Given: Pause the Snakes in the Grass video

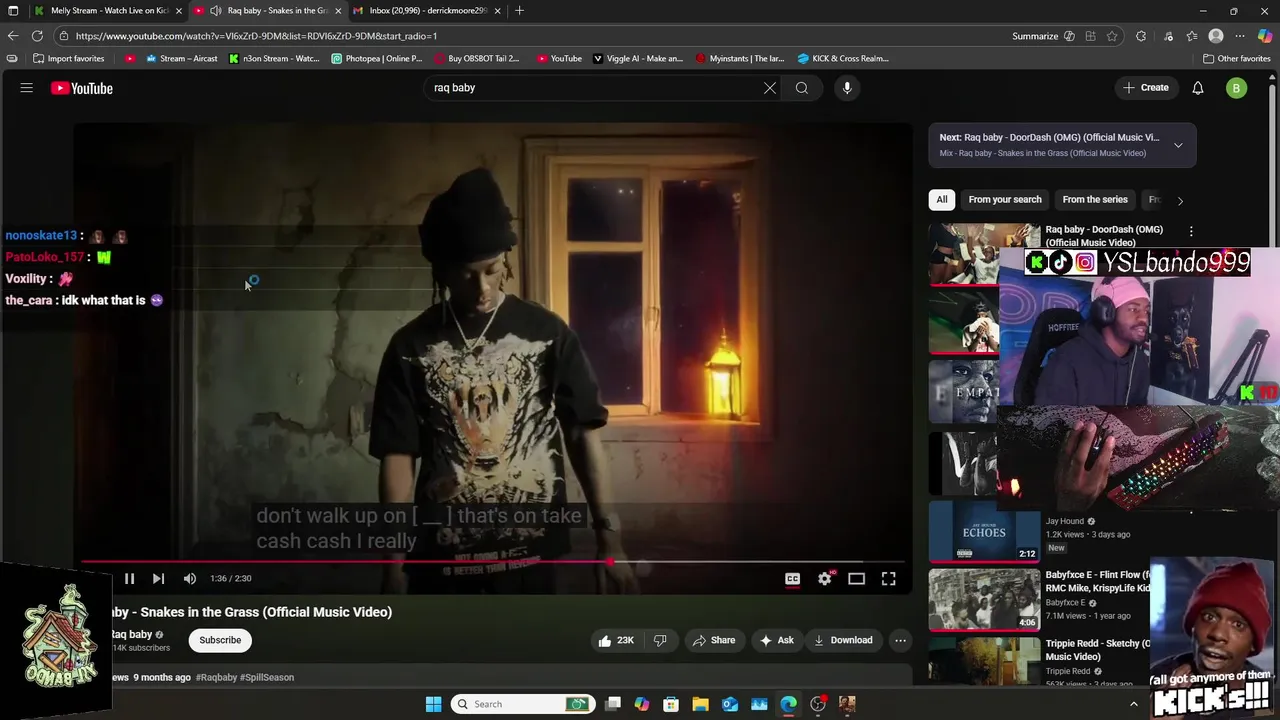Looking at the screenshot, I should [129, 578].
